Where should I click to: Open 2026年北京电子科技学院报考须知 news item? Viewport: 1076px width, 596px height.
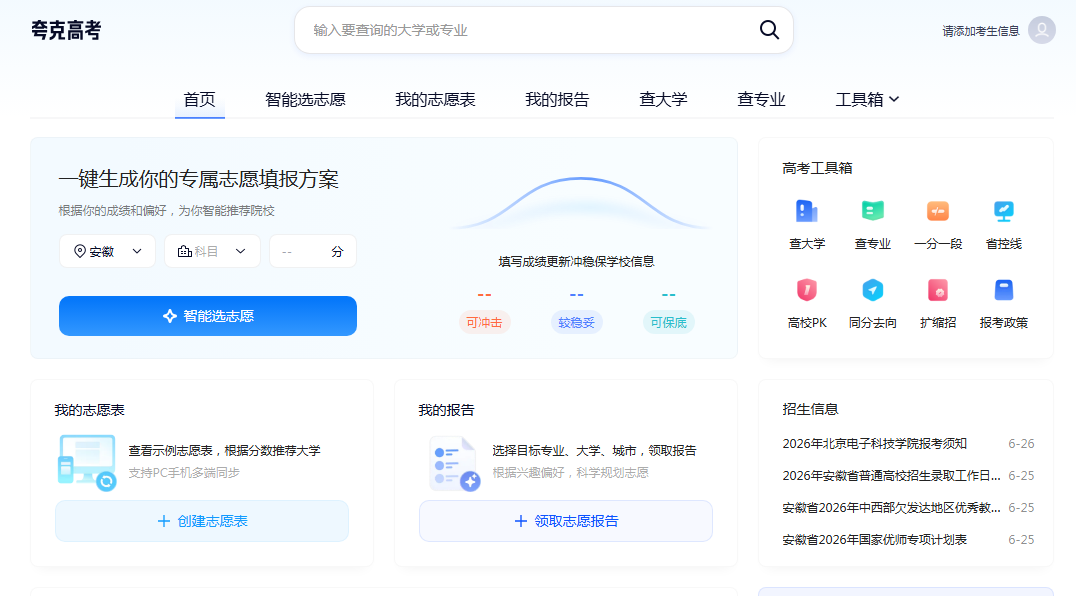click(x=874, y=444)
